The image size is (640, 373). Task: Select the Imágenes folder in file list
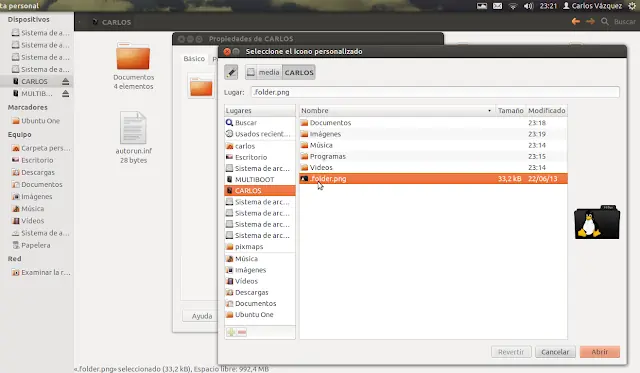(x=433, y=134)
